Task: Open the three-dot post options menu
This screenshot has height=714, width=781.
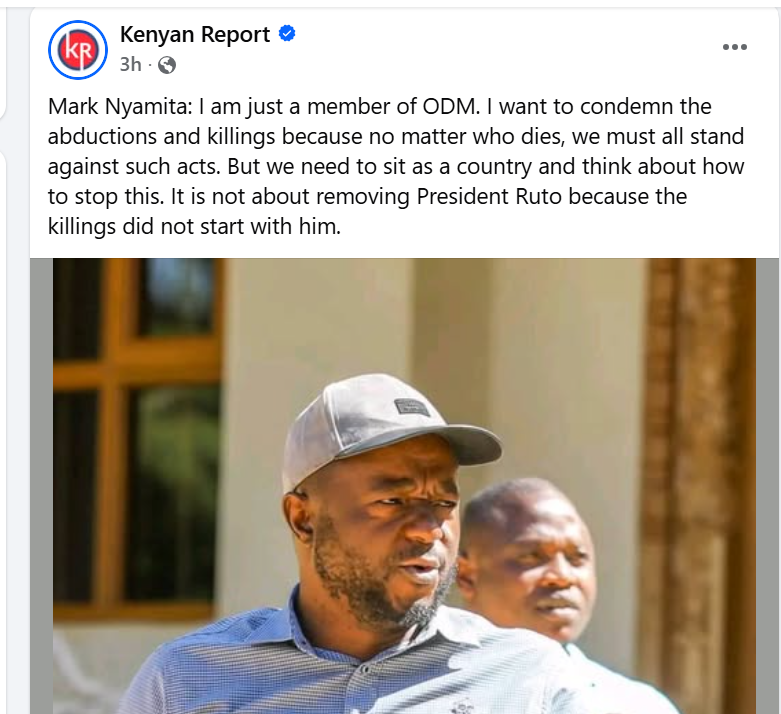Action: point(735,47)
